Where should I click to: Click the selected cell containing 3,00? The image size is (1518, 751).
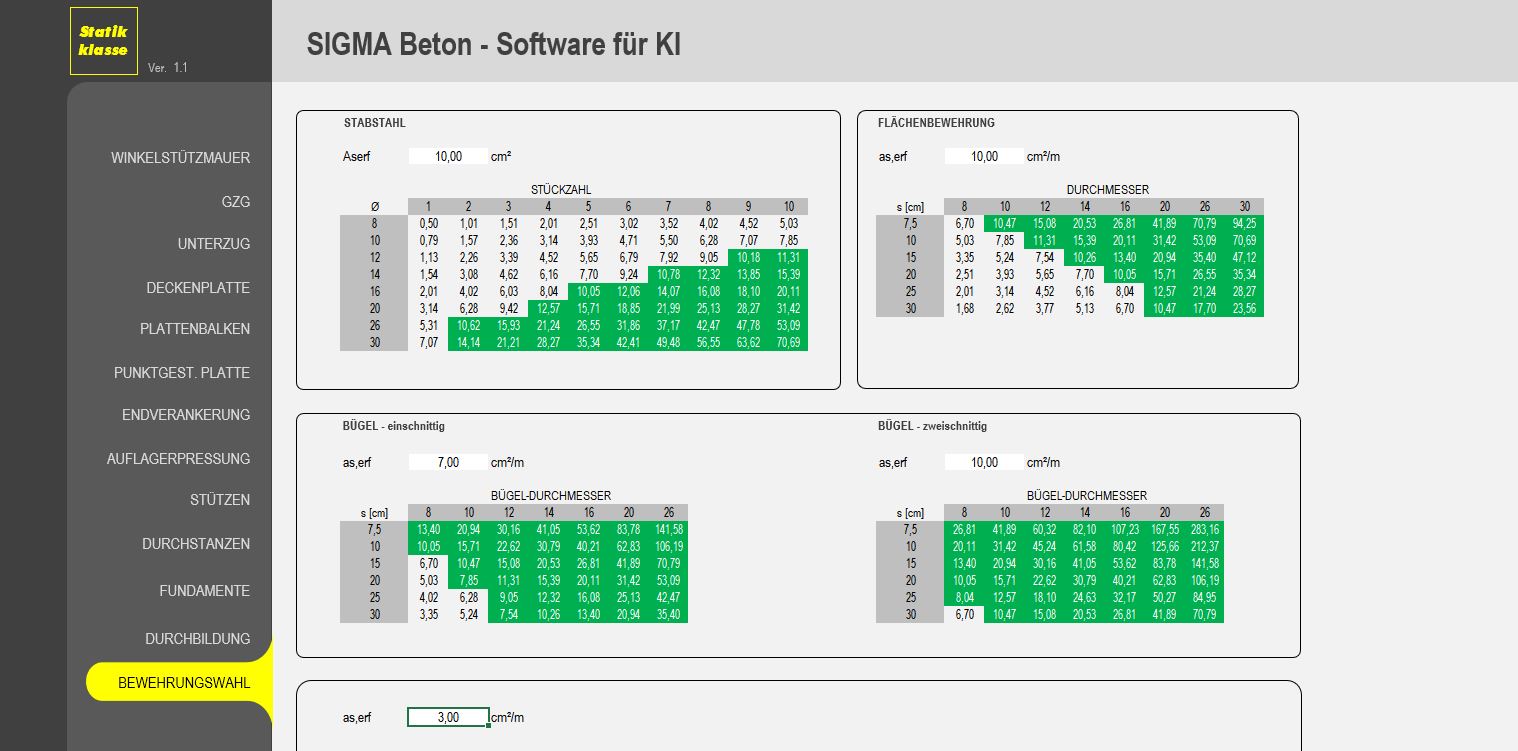pos(448,718)
